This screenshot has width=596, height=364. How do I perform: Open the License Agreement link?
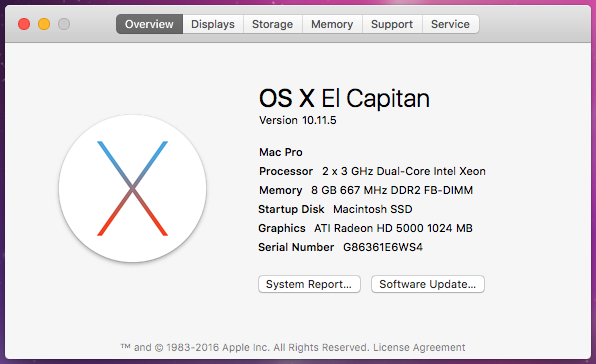click(x=419, y=347)
